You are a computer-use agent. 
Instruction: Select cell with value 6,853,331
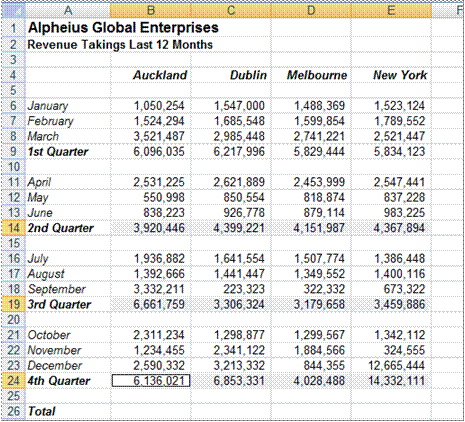[x=231, y=381]
